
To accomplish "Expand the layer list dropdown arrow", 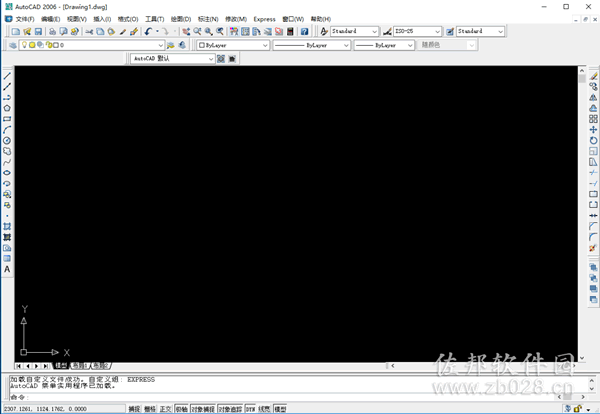I will click(161, 45).
